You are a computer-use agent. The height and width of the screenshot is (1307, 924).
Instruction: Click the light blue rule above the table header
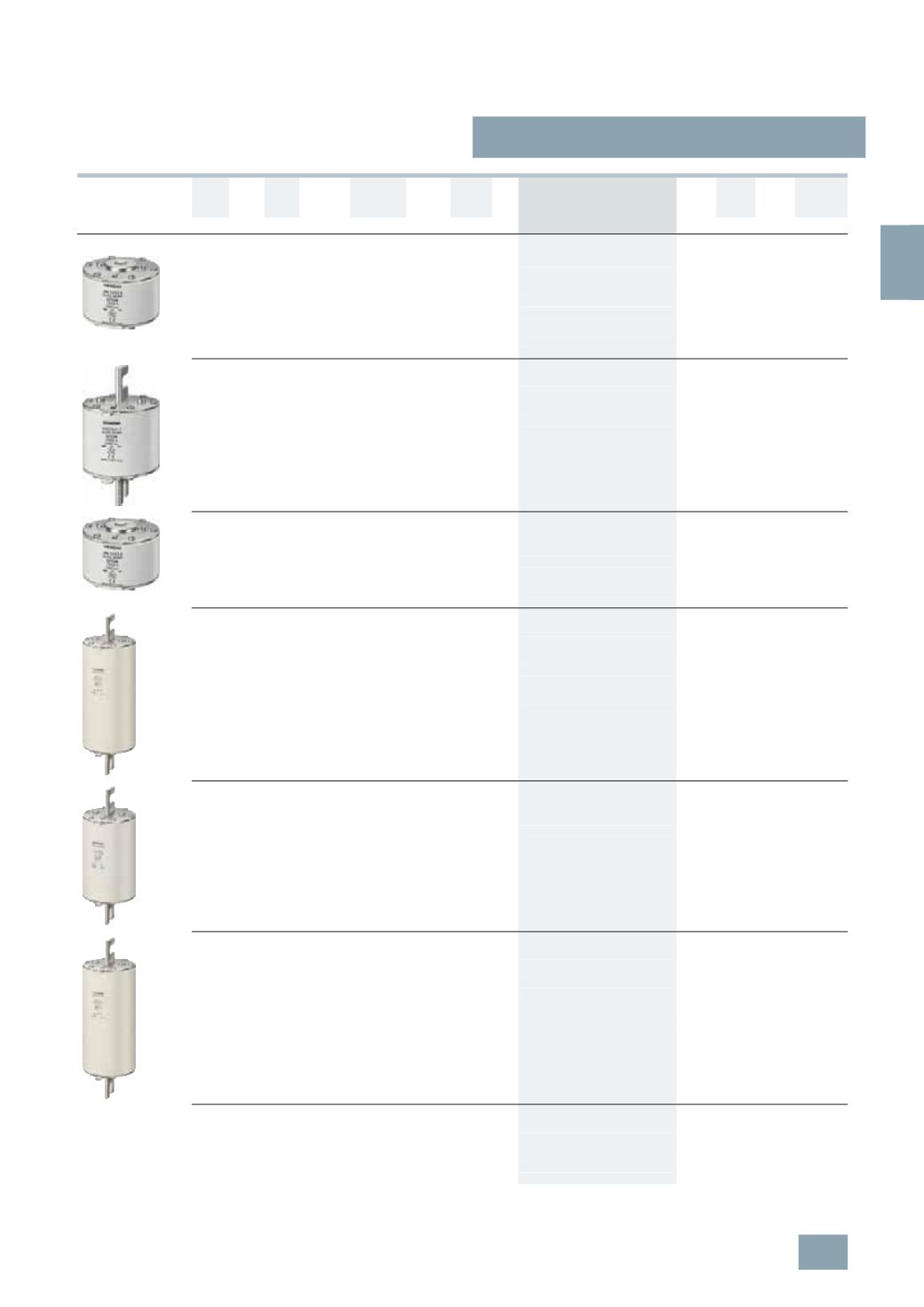[462, 175]
